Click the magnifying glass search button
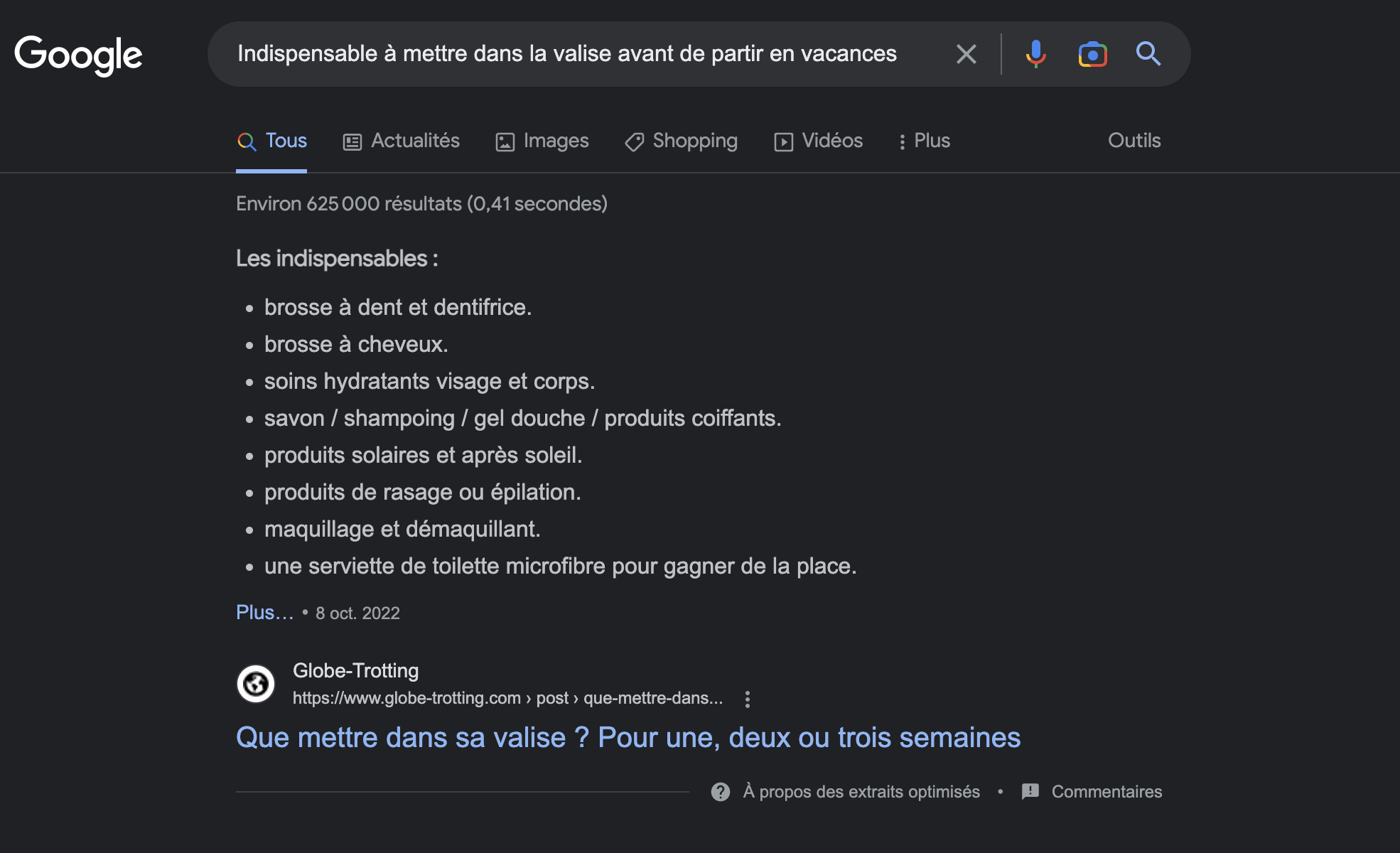Screen dimensions: 1400x853 1148,54
